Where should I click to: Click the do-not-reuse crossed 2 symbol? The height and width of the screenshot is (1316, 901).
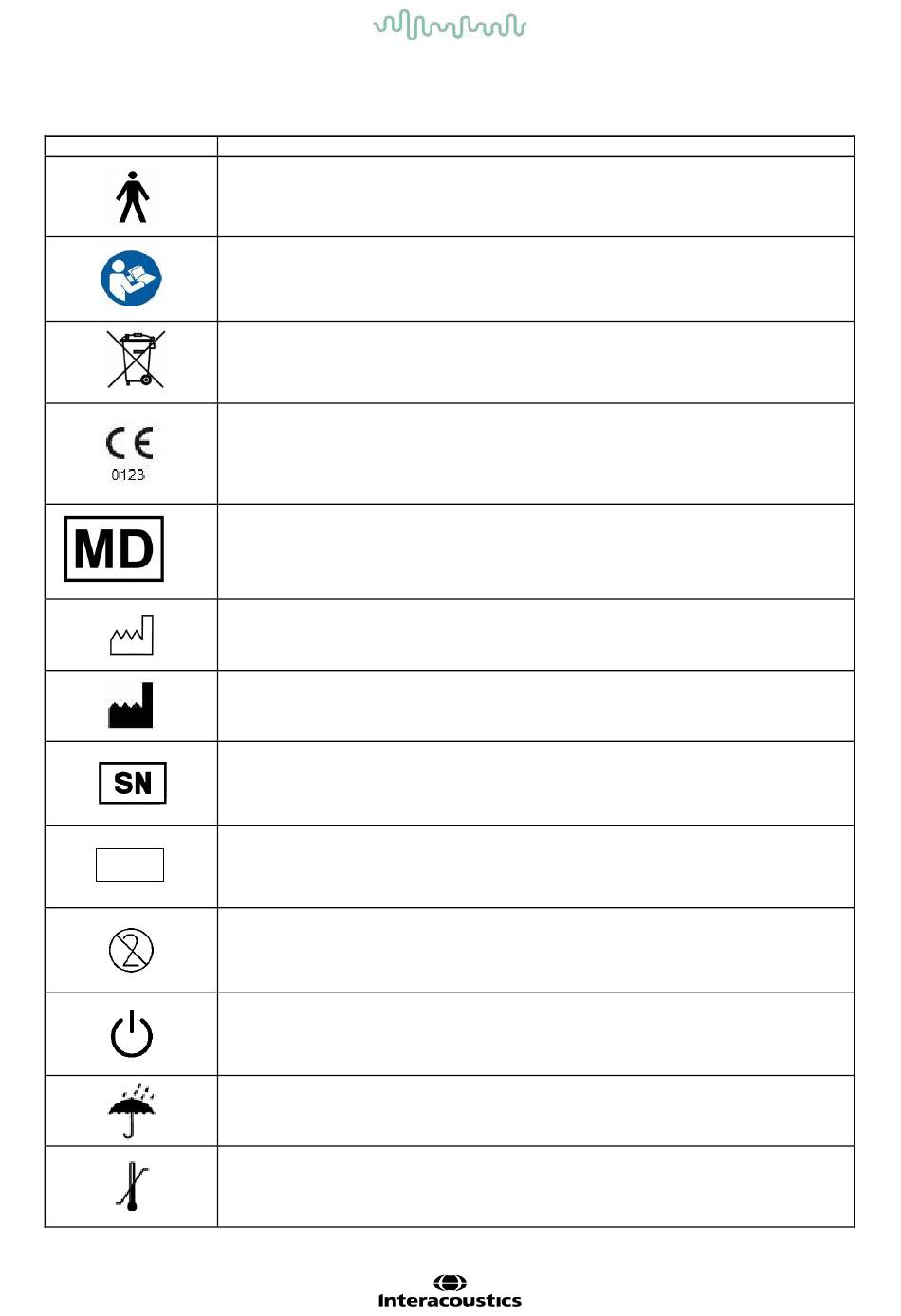point(132,949)
